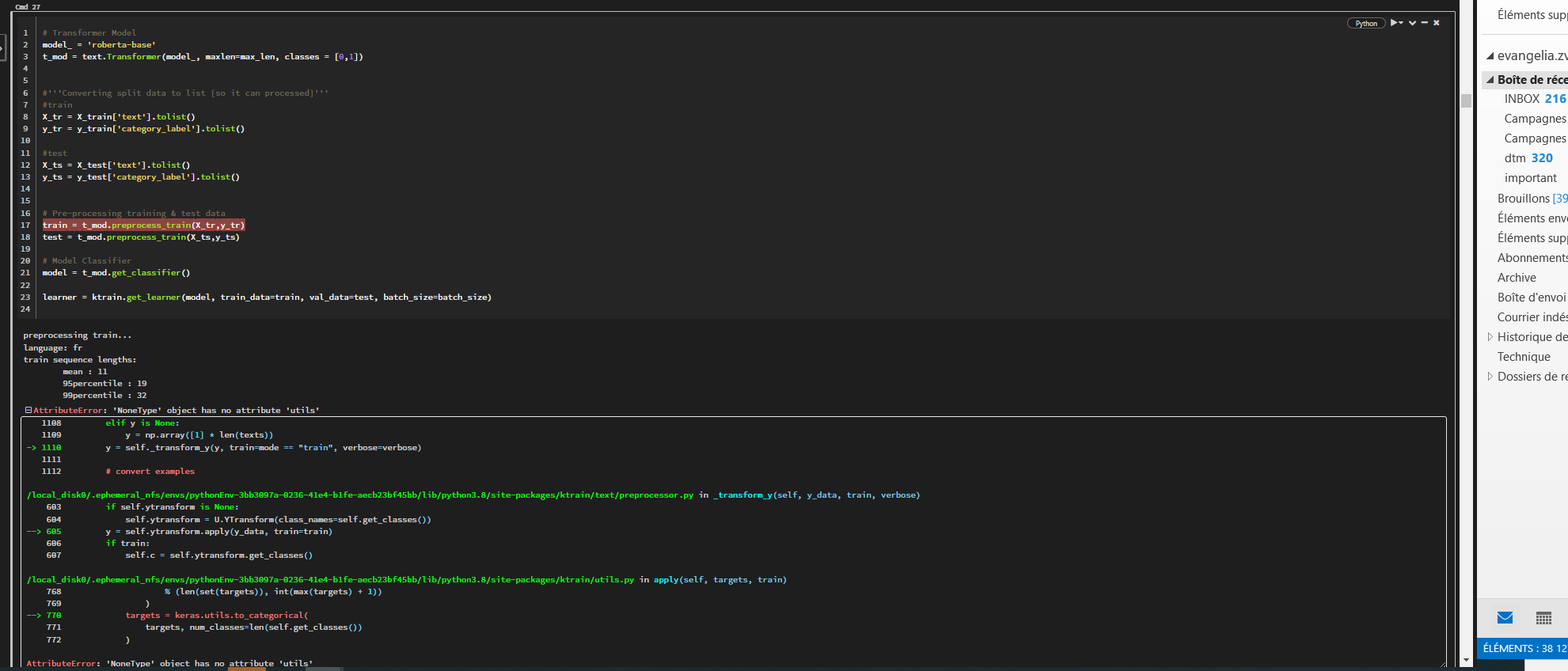Click the ÉLÉMENTS count in Outlook status bar
1568x671 pixels.
(x=1524, y=648)
